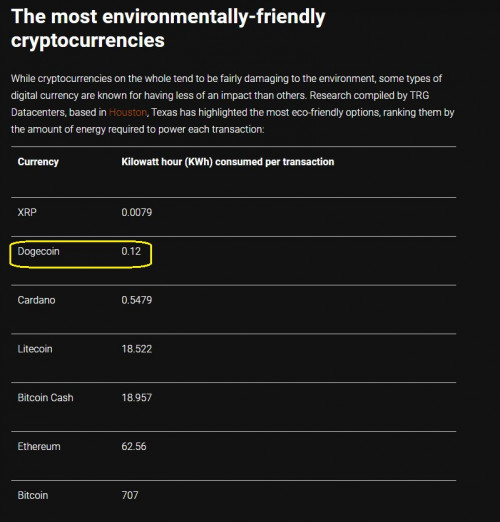Click the 707 value for Bitcoin
This screenshot has width=500, height=522.
pos(130,495)
